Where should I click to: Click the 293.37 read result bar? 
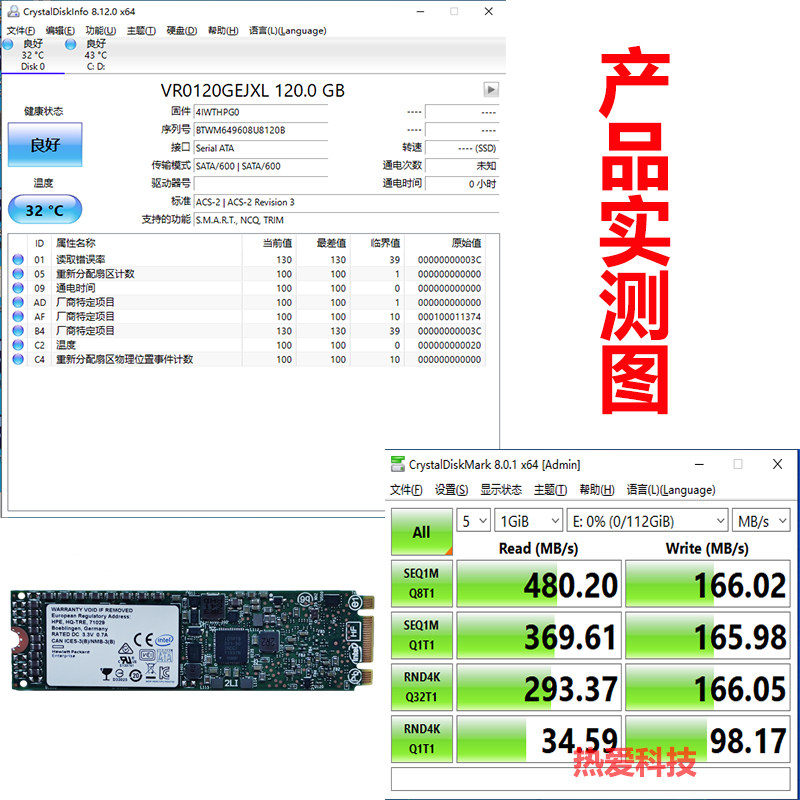point(539,687)
